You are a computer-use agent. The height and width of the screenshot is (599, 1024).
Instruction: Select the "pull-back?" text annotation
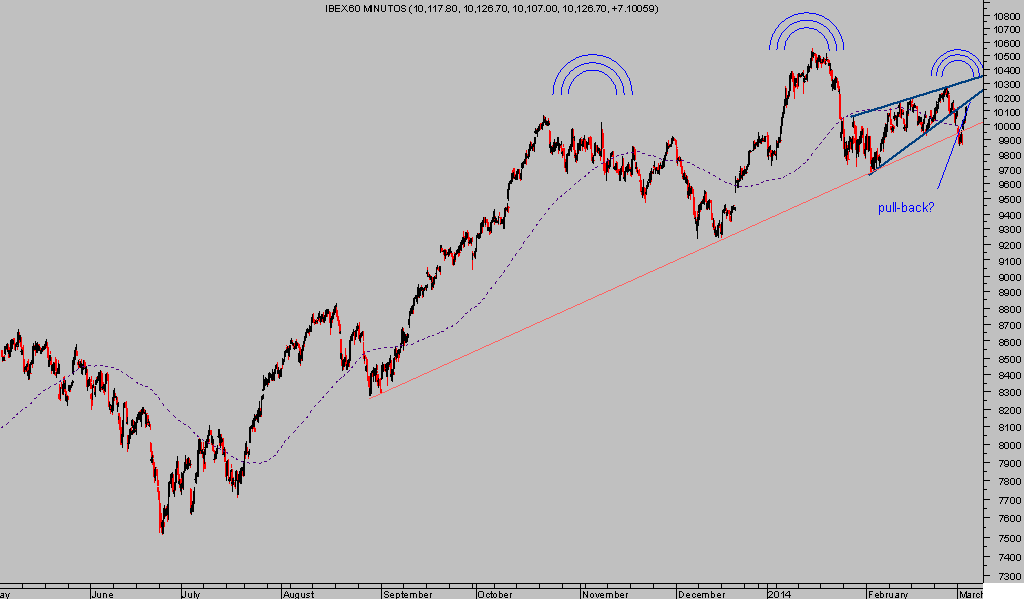[906, 209]
